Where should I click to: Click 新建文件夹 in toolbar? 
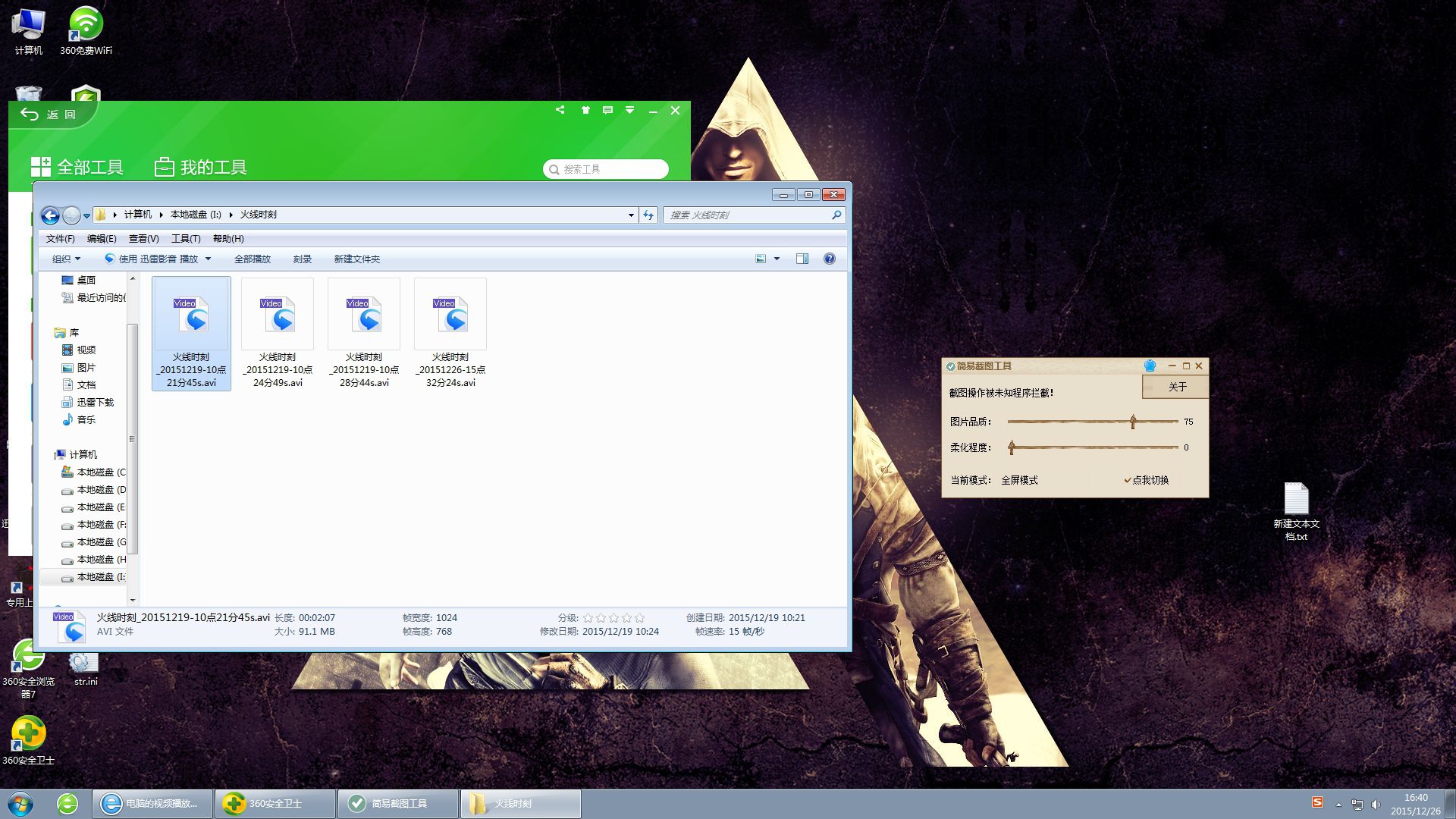tap(357, 259)
